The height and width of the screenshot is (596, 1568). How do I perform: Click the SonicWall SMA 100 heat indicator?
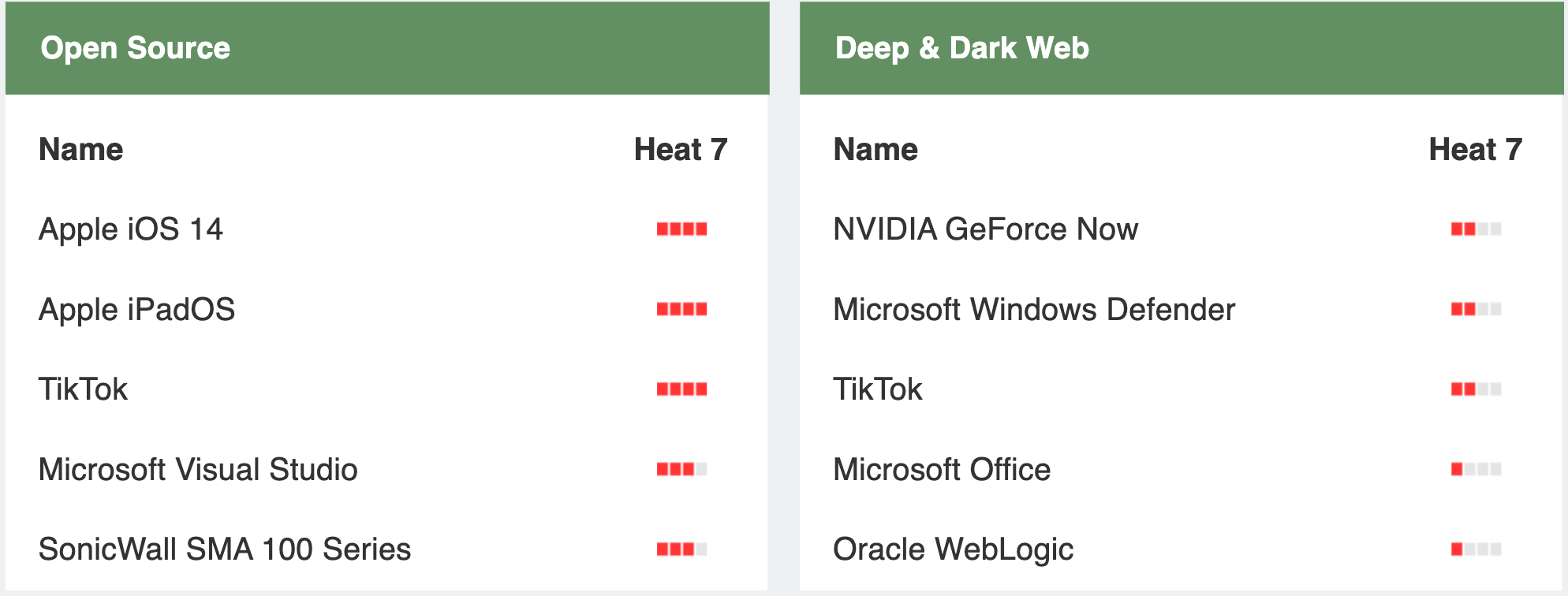point(681,549)
